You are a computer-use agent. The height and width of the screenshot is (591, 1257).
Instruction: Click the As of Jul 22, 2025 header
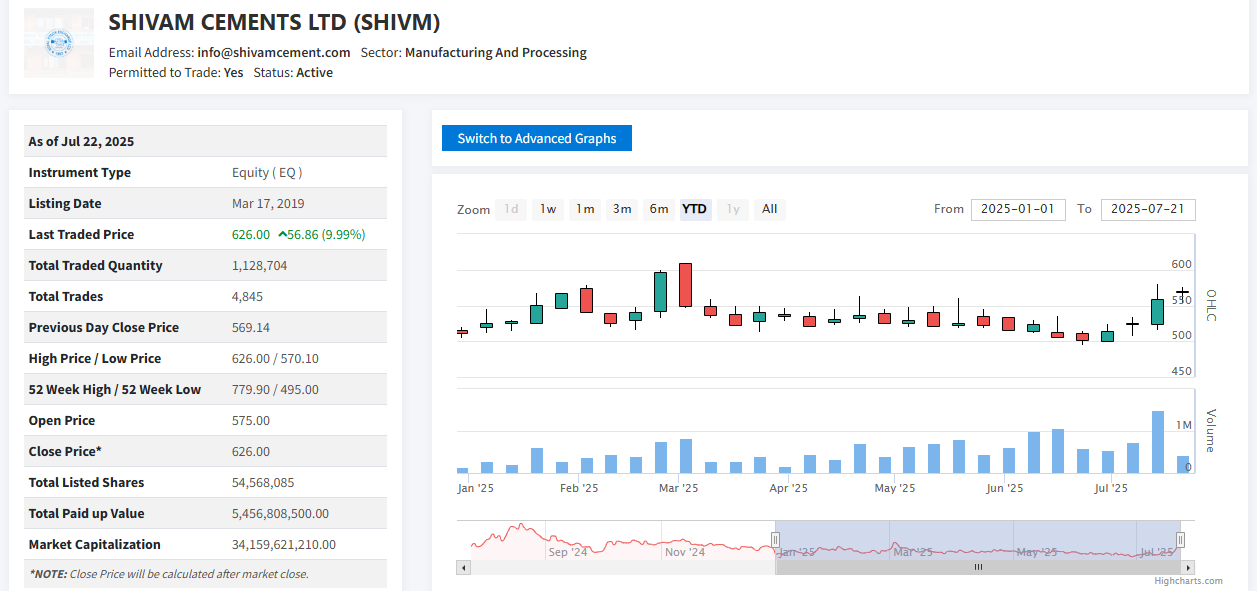[81, 141]
